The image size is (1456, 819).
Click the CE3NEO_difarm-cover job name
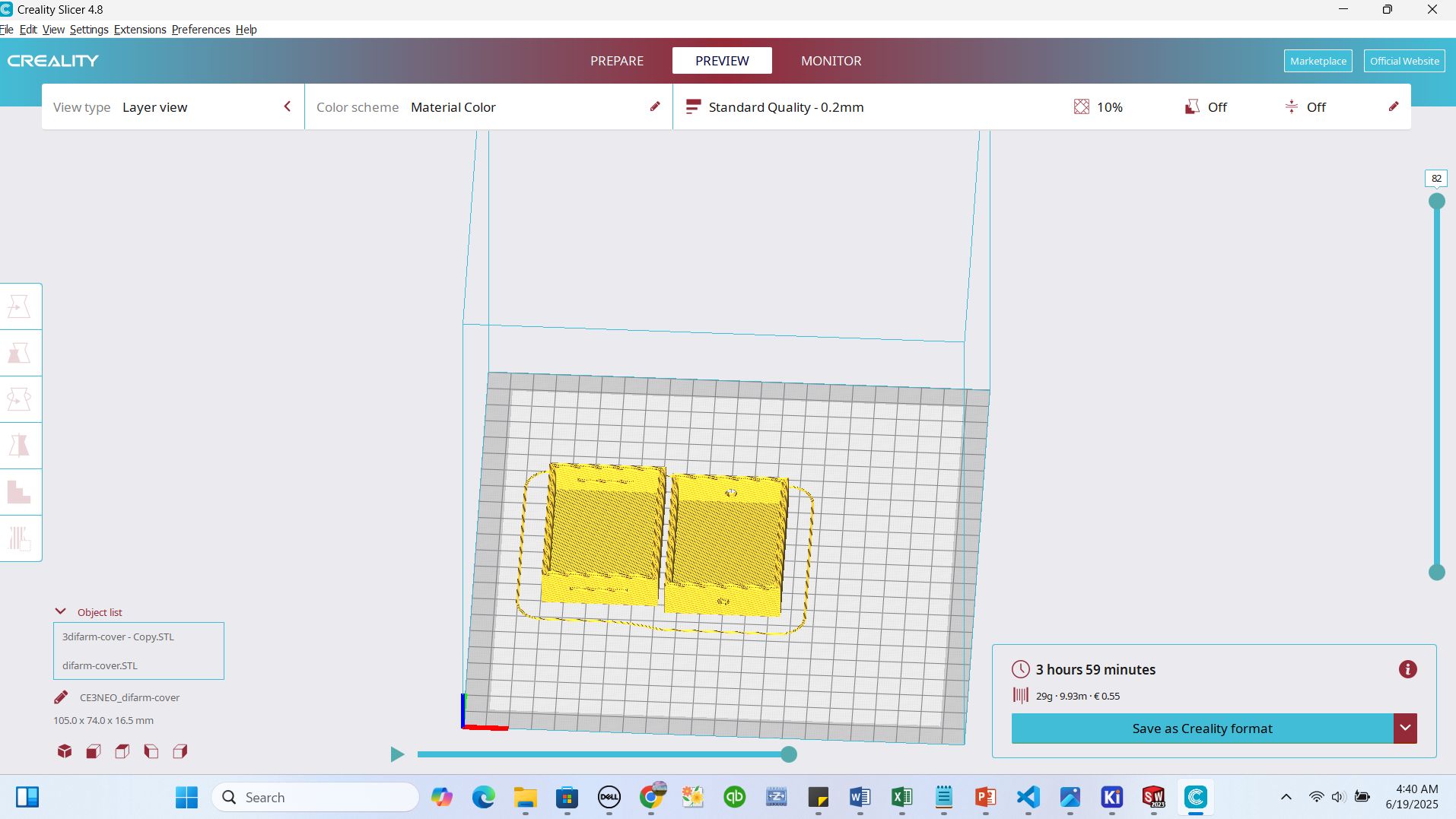129,697
